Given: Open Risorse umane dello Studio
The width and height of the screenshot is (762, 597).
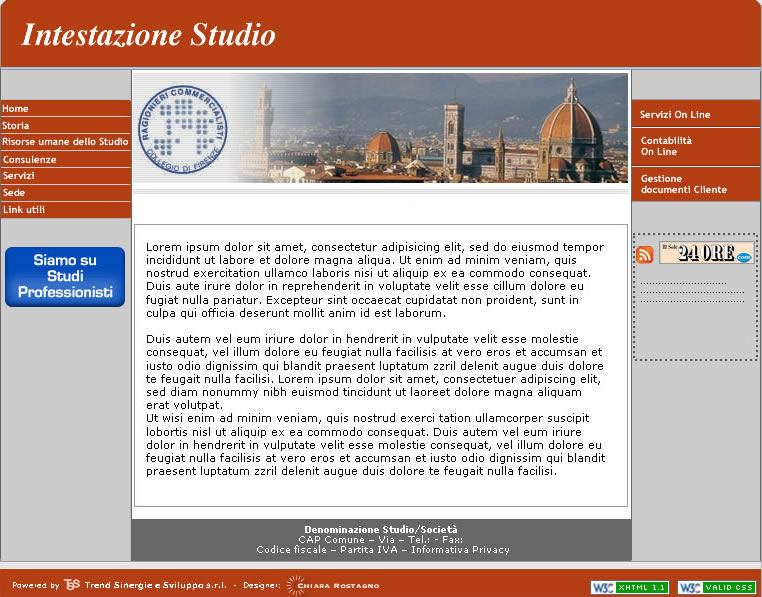Looking at the screenshot, I should point(66,142).
